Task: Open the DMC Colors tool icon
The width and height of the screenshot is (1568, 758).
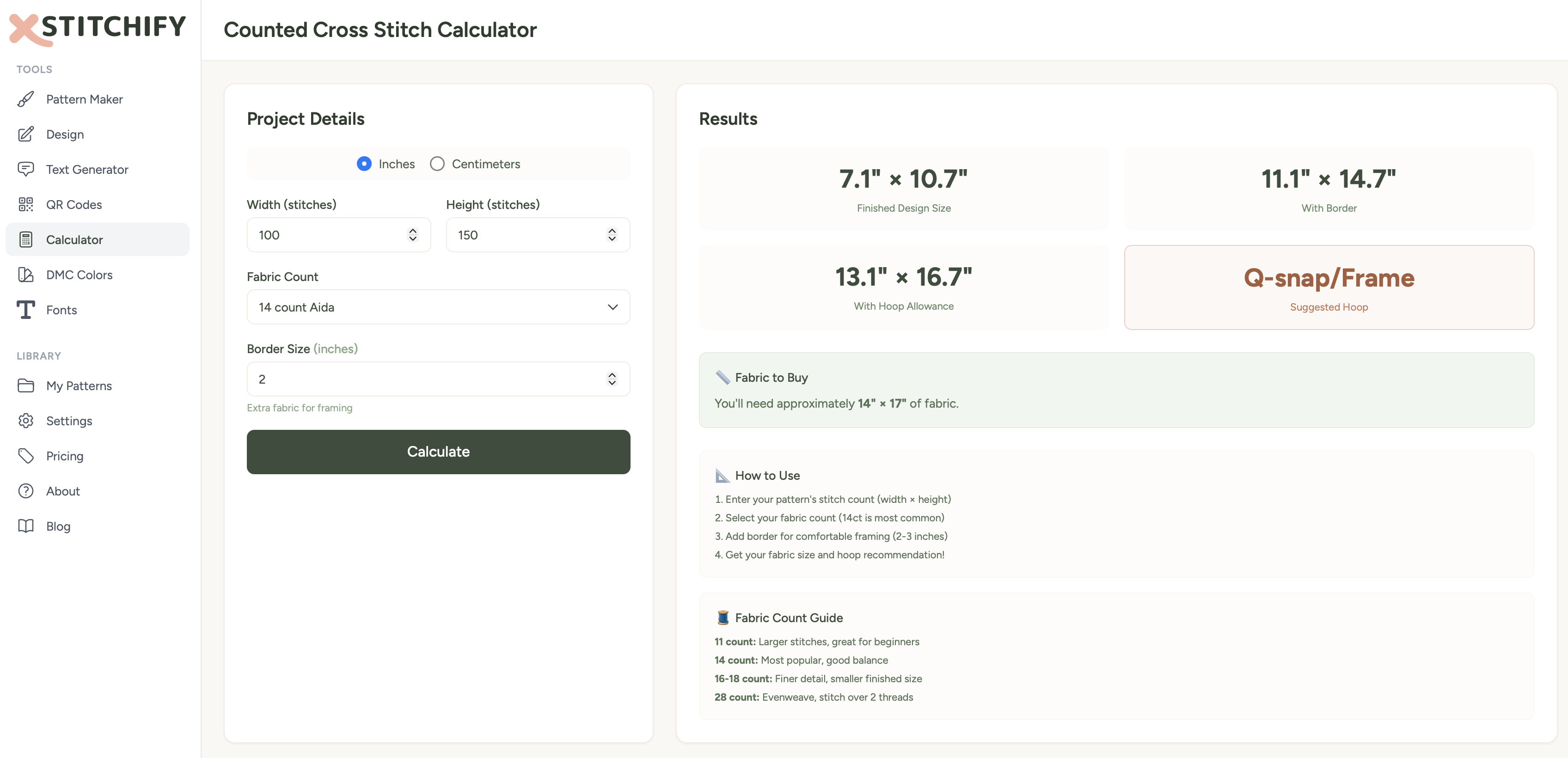Action: tap(25, 275)
